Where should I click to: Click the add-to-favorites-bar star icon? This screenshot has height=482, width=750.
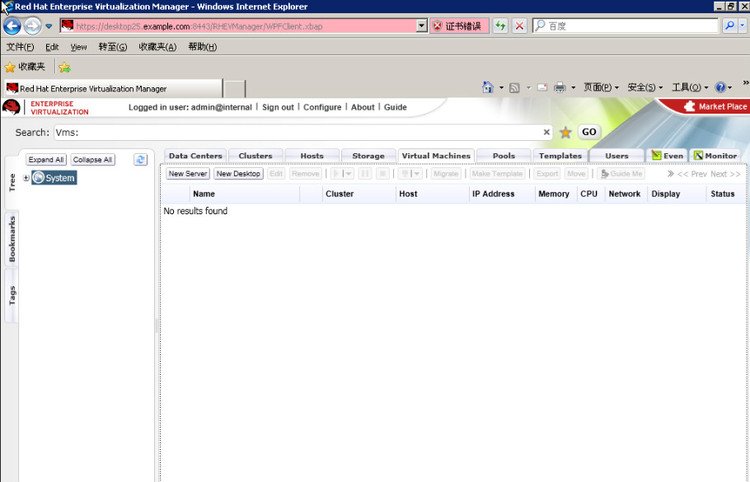pos(65,67)
